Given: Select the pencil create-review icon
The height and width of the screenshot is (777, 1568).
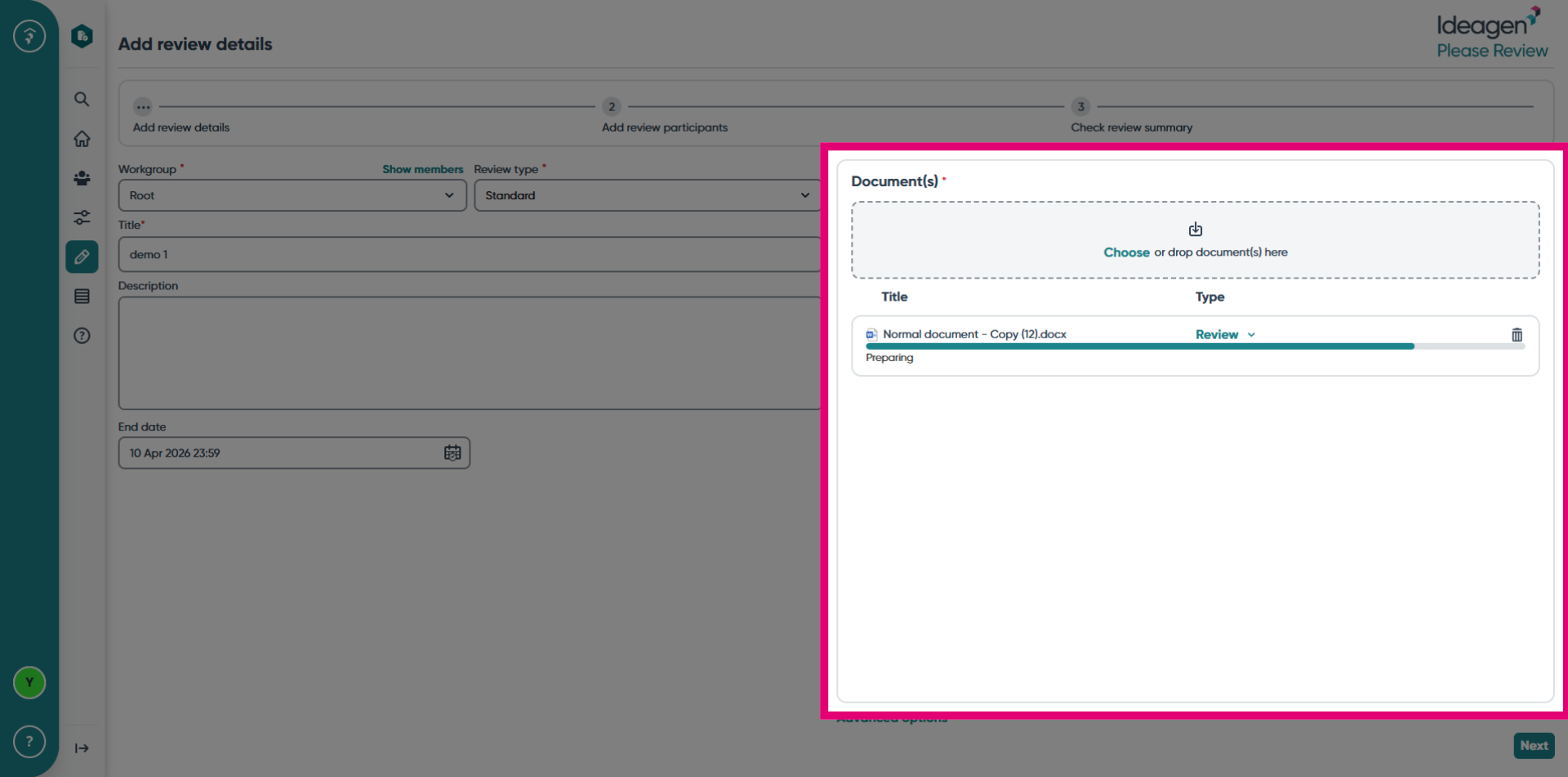Looking at the screenshot, I should pos(82,257).
